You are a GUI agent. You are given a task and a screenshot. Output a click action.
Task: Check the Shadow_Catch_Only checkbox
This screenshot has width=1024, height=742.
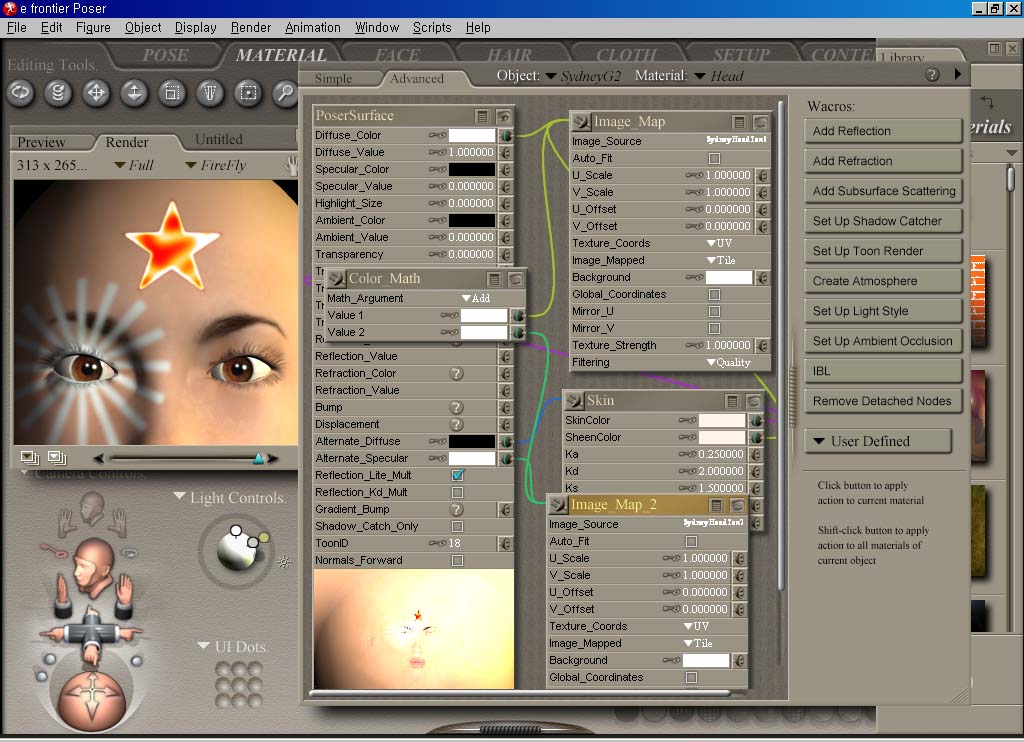458,526
